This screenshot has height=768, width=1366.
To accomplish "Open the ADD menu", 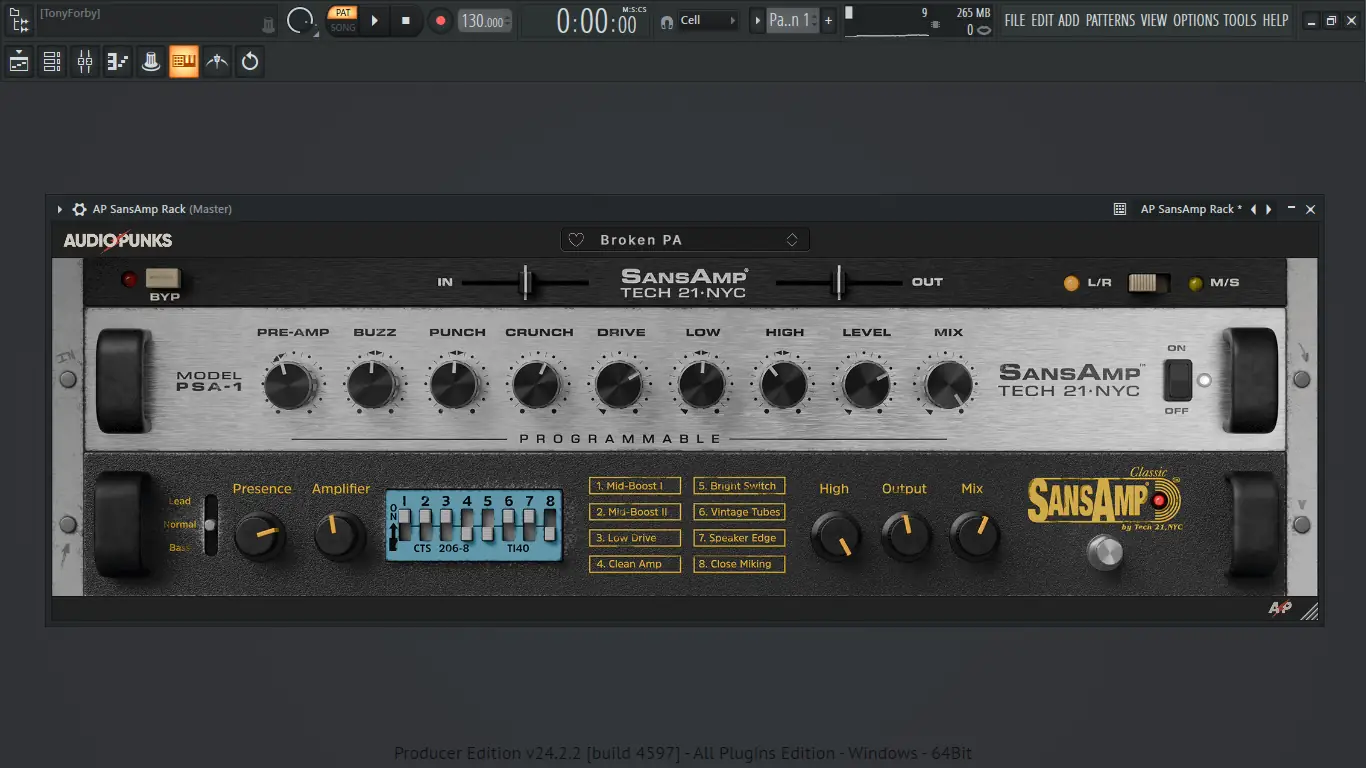I will coord(1069,20).
